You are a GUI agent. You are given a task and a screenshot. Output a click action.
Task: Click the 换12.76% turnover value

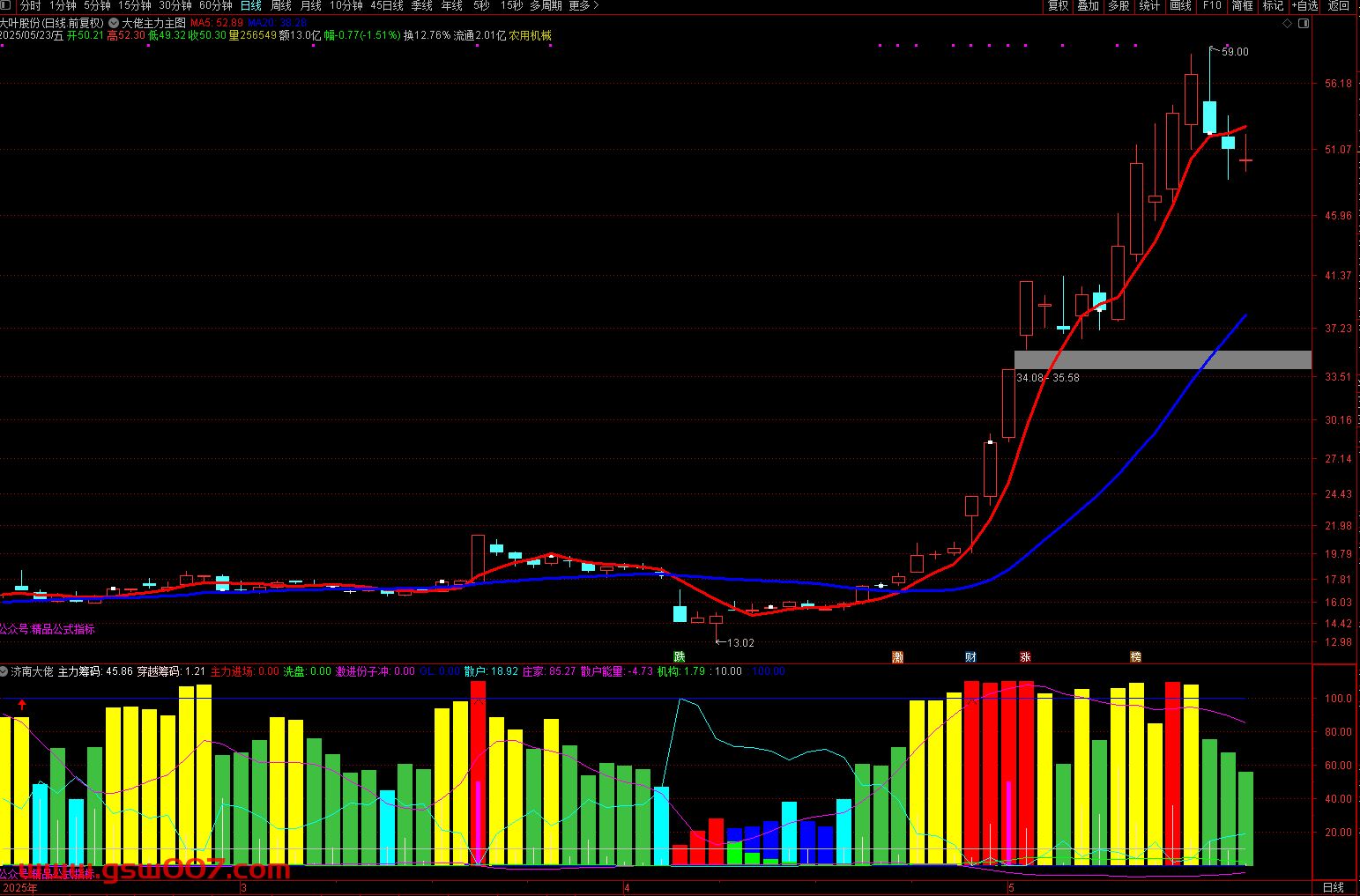click(x=427, y=35)
